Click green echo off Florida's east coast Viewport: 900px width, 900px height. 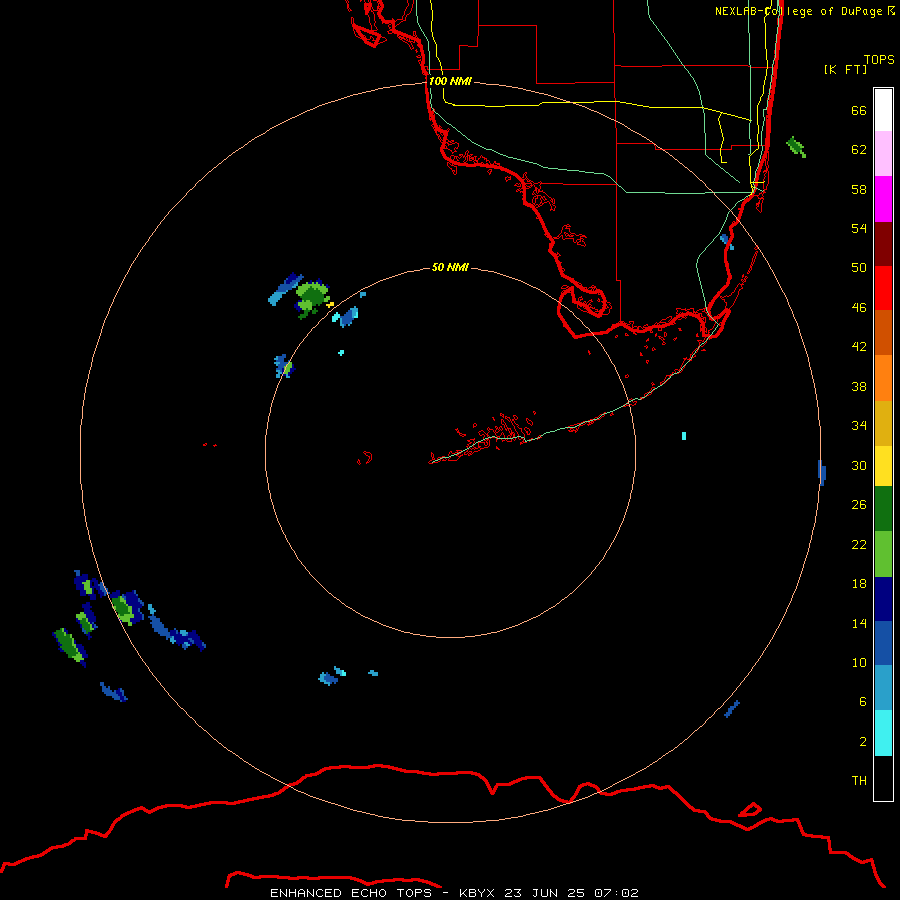click(796, 147)
